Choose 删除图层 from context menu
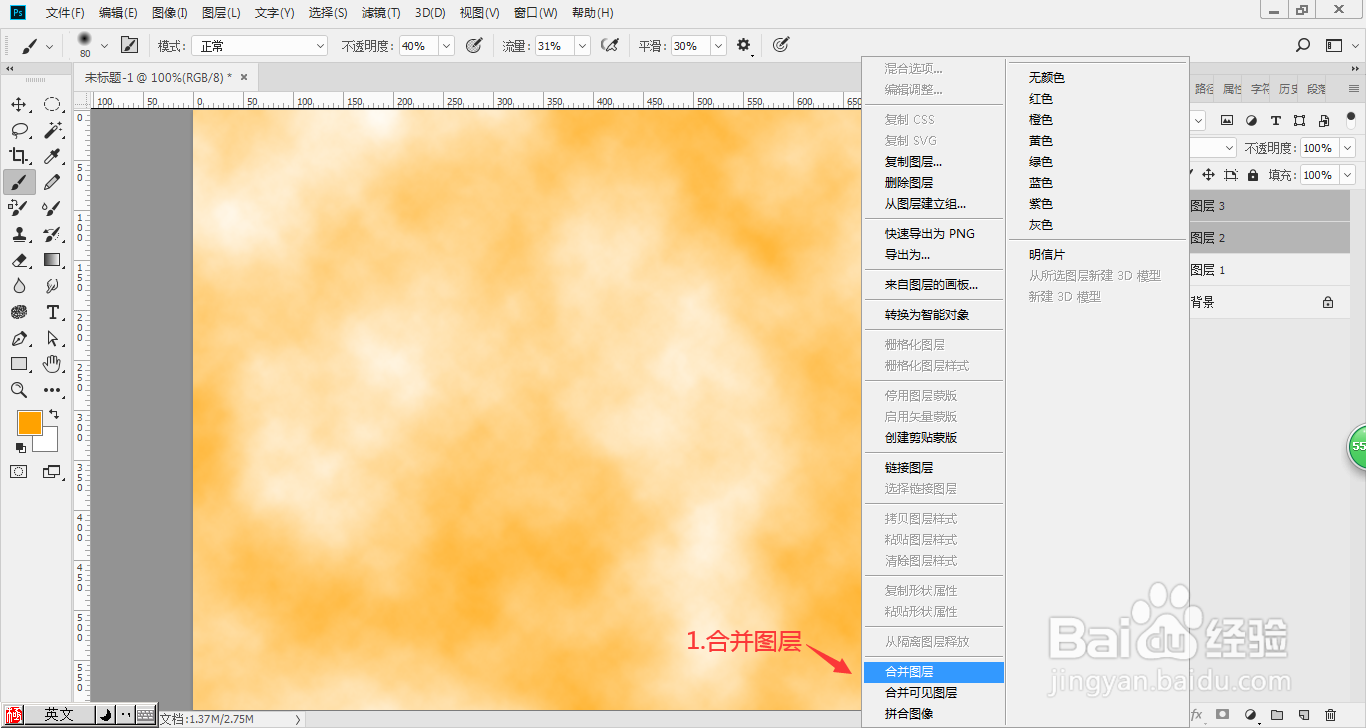Image resolution: width=1366 pixels, height=728 pixels. [x=933, y=183]
